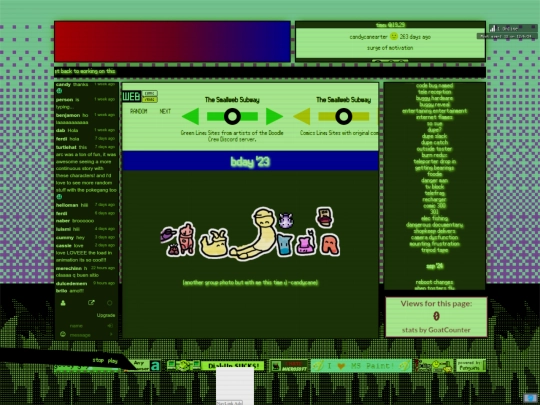Open the chatbox pop-out icon
The image size is (540, 405).
click(91, 303)
